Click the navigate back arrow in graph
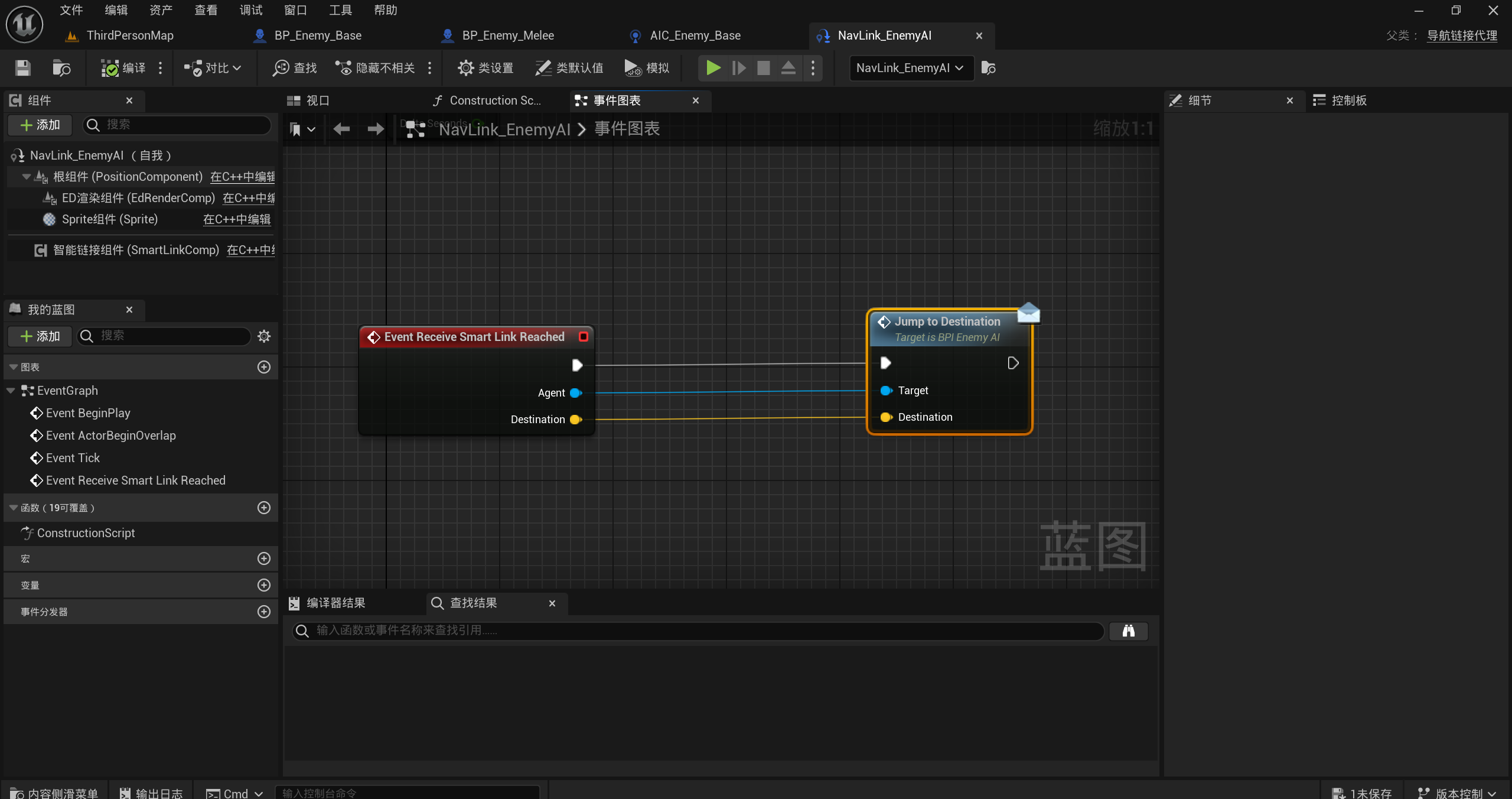 click(x=341, y=129)
